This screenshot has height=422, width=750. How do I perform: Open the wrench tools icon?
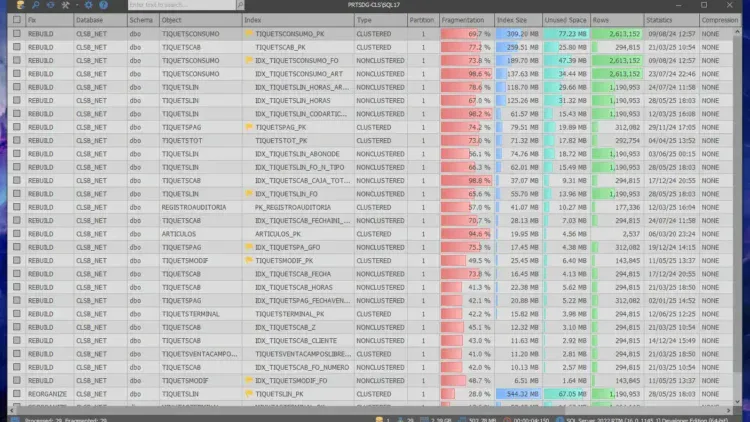coord(62,5)
